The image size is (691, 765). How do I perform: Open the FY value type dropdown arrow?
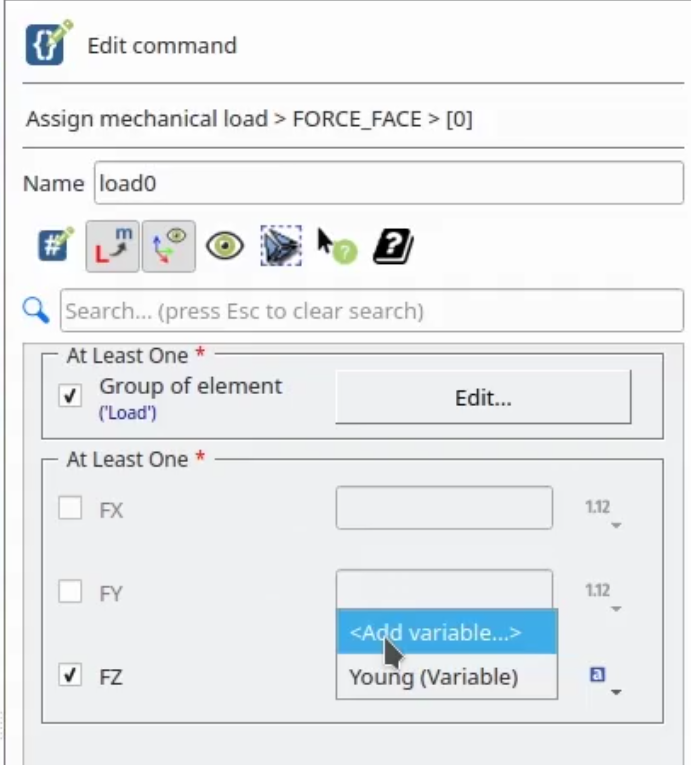616,609
